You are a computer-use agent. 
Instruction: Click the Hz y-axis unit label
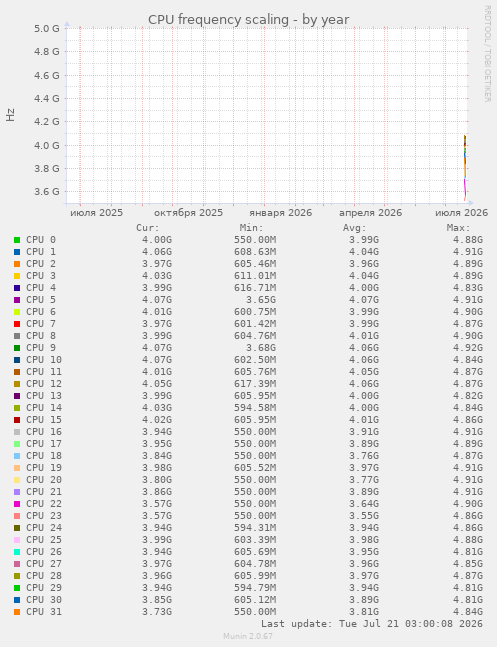10,115
